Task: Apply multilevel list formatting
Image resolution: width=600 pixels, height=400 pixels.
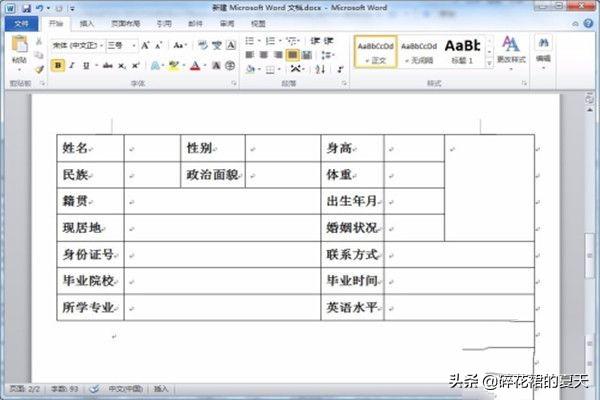Action: (x=291, y=41)
